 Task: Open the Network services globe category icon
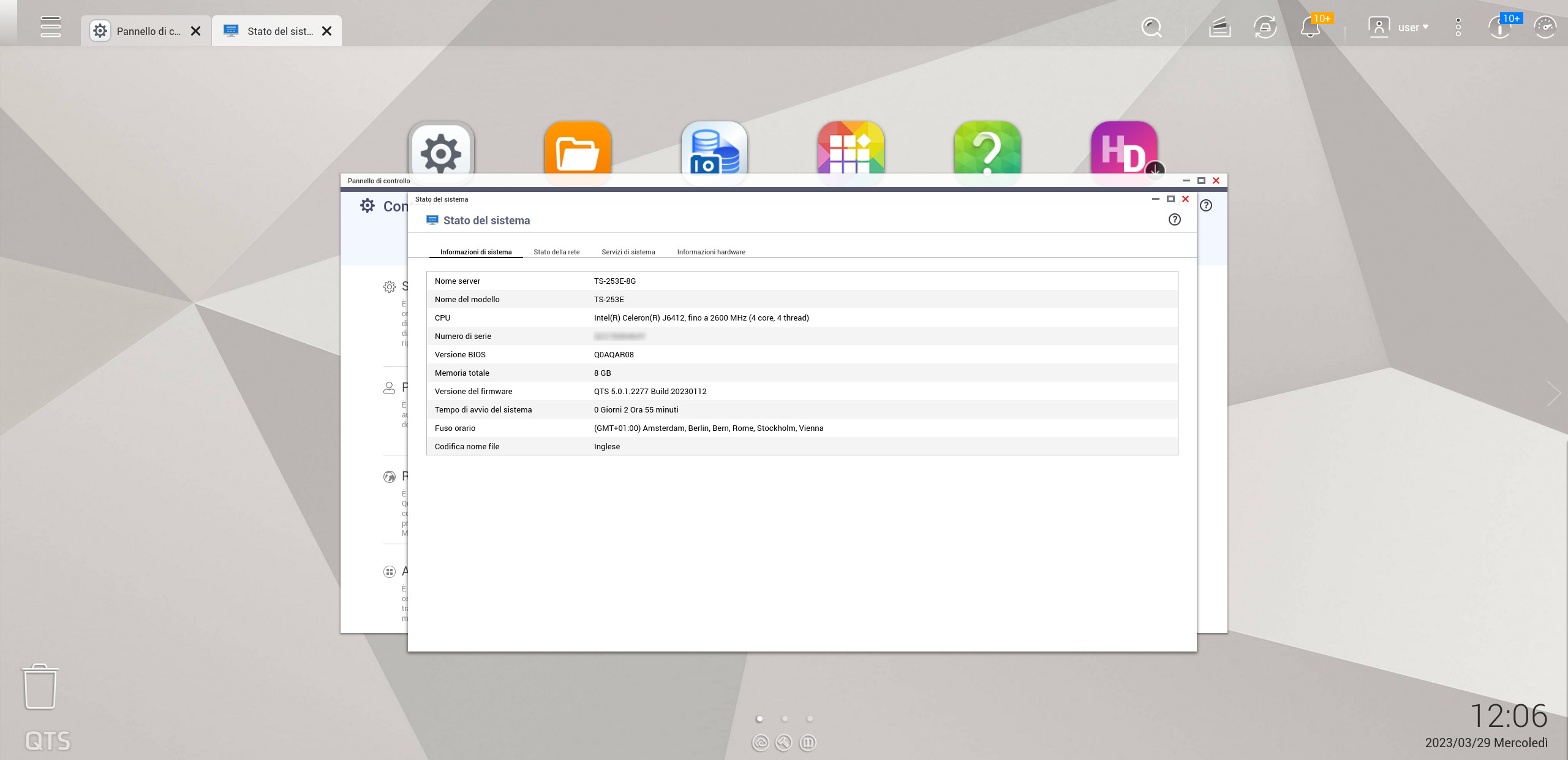click(x=390, y=477)
